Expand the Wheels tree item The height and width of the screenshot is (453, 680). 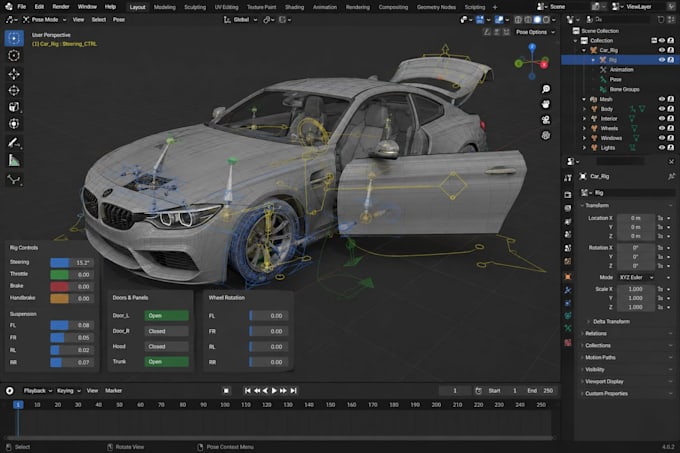[584, 128]
